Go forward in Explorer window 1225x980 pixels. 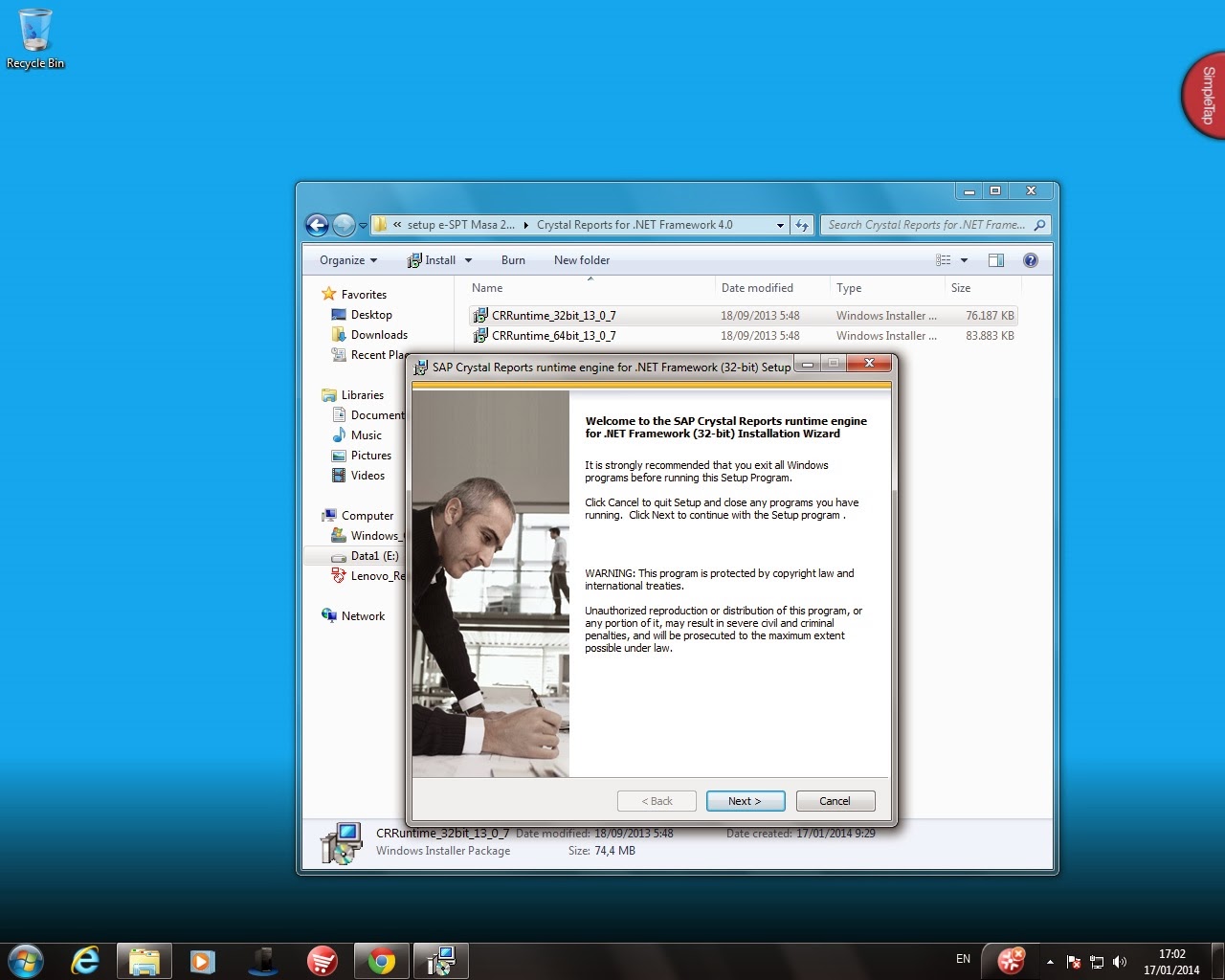344,225
